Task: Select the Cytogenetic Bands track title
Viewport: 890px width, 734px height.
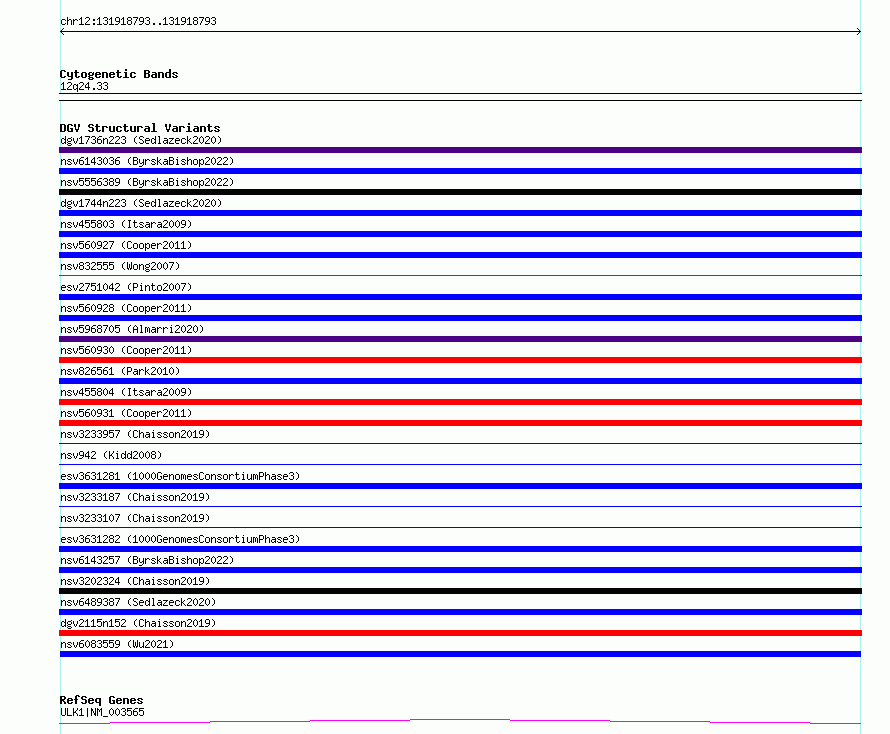Action: pyautogui.click(x=119, y=74)
